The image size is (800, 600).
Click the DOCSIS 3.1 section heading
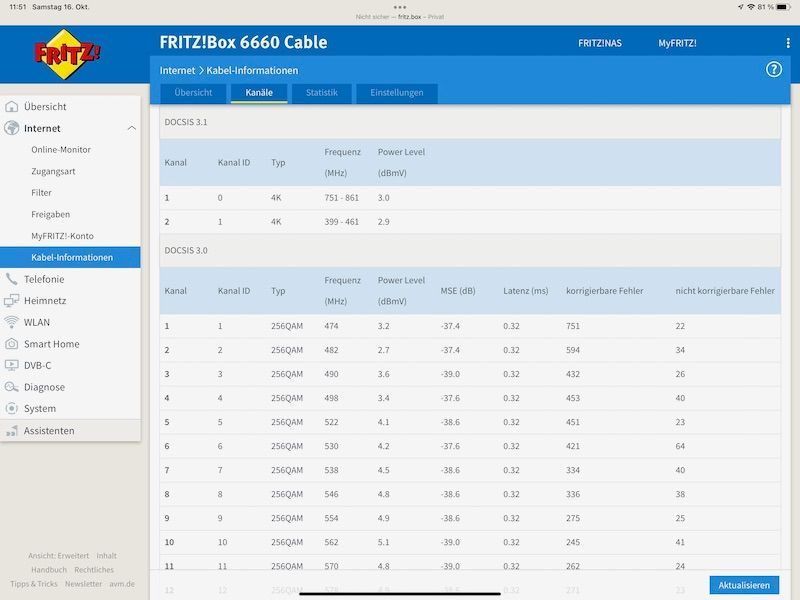coord(186,122)
